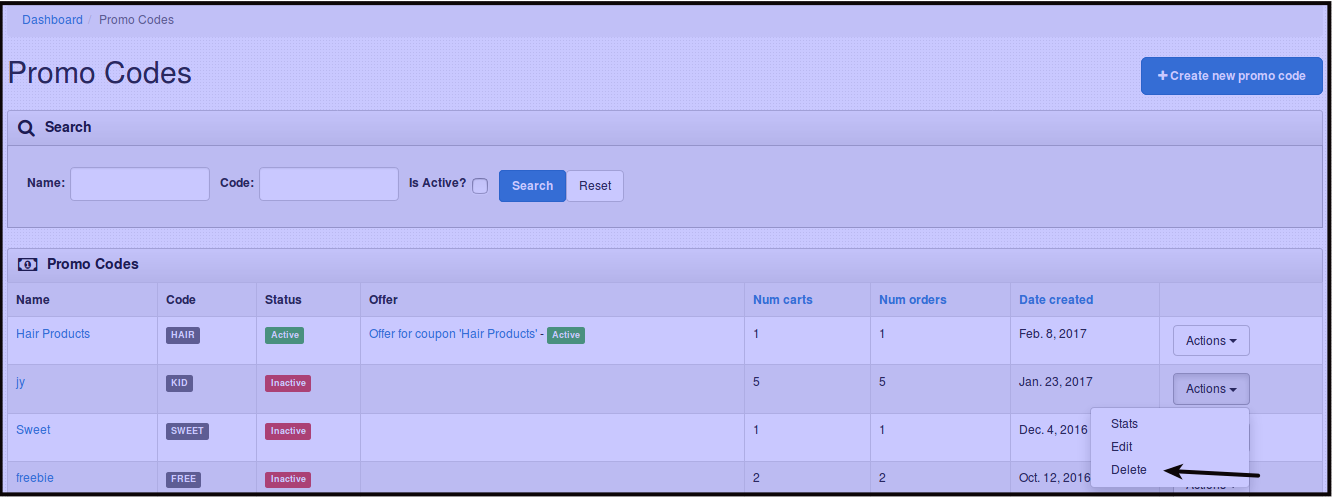Click the HAIR code badge
Screen dimensions: 1332x497
(x=183, y=335)
